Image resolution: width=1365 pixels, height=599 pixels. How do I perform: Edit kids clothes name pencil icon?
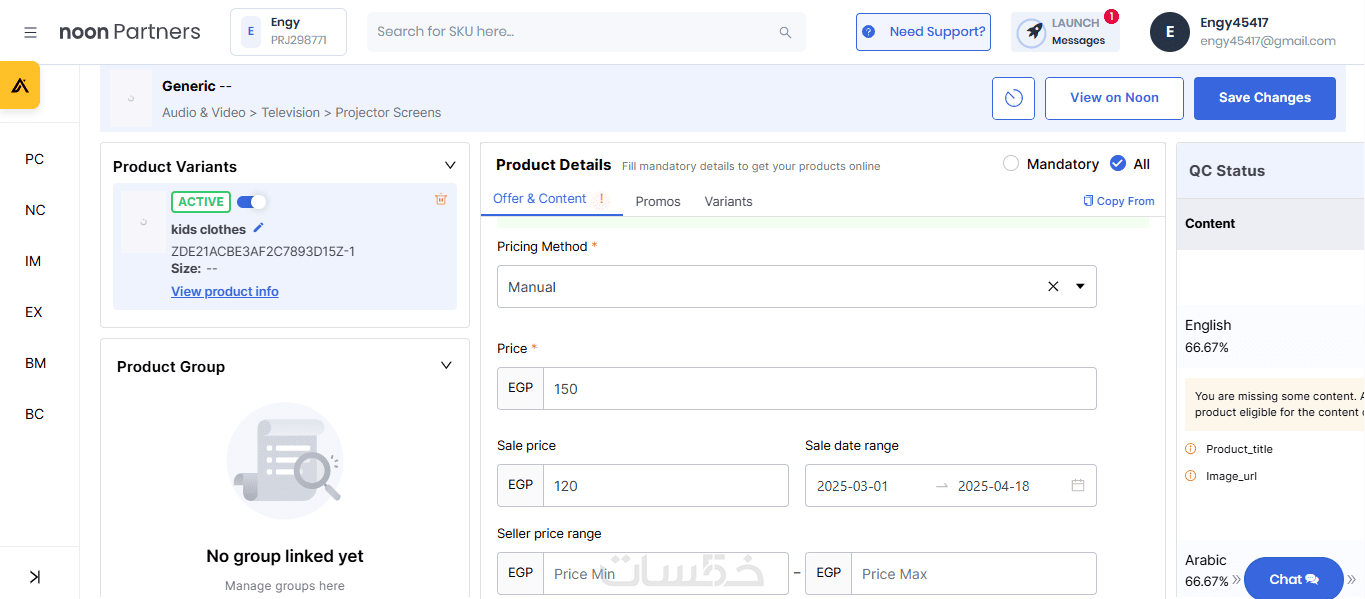tap(259, 228)
